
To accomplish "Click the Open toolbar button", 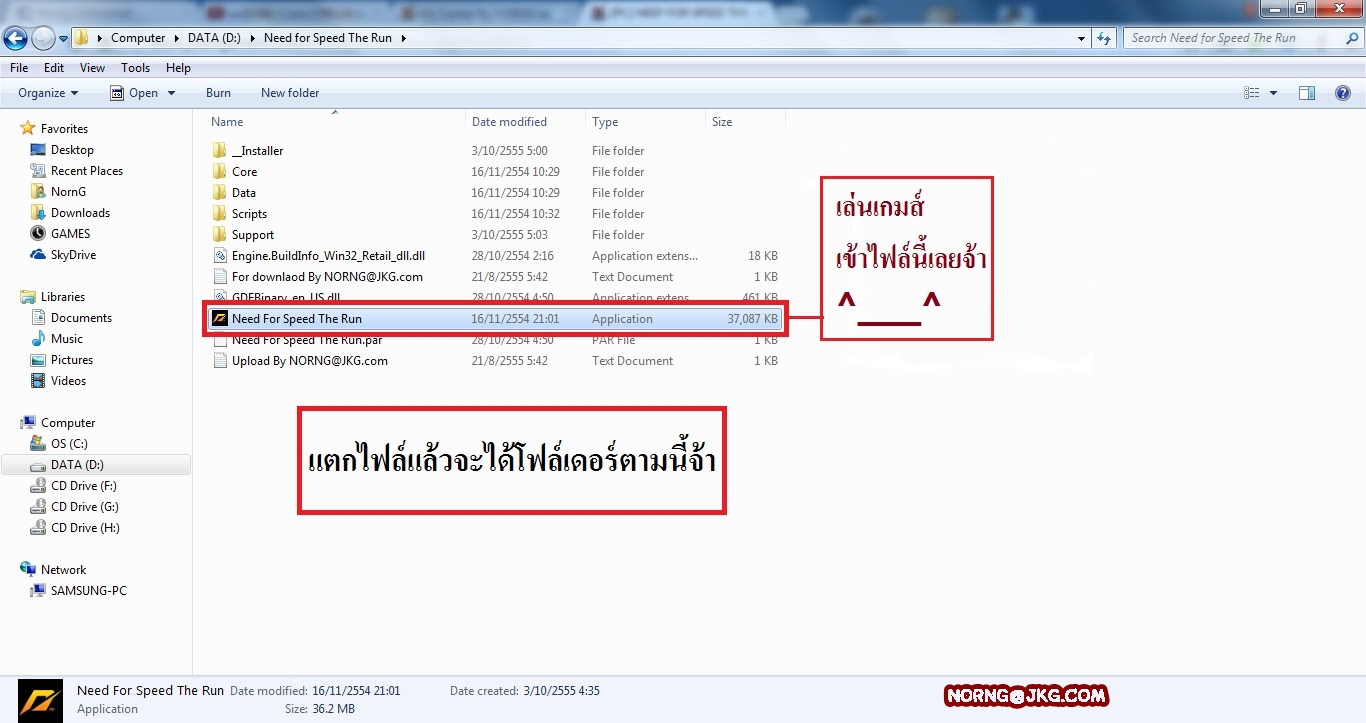I will click(134, 93).
